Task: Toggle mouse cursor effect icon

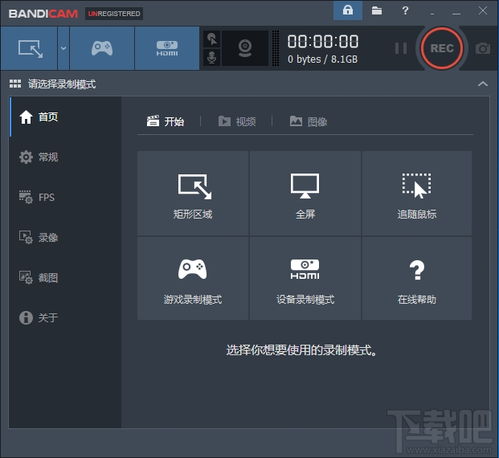Action: [212, 39]
